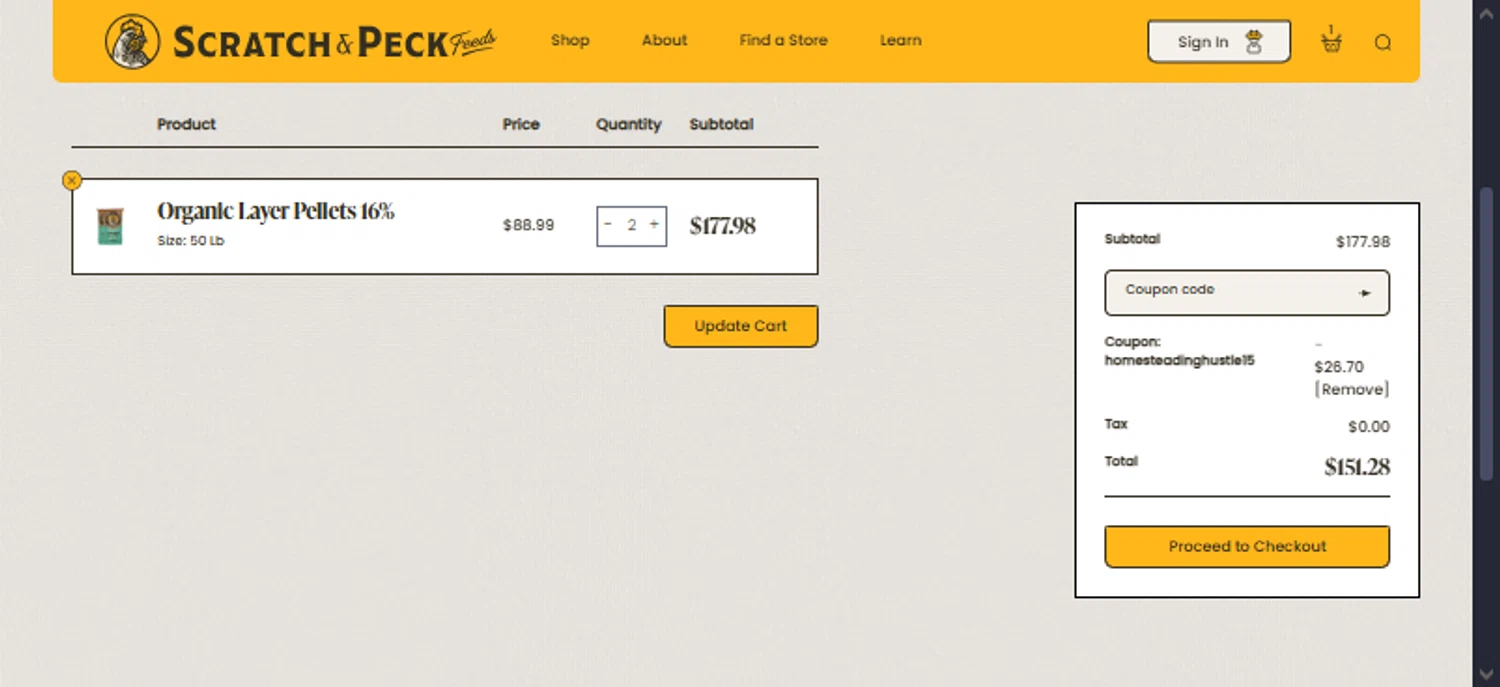Click Proceed to Checkout
Image resolution: width=1500 pixels, height=687 pixels.
(1247, 547)
